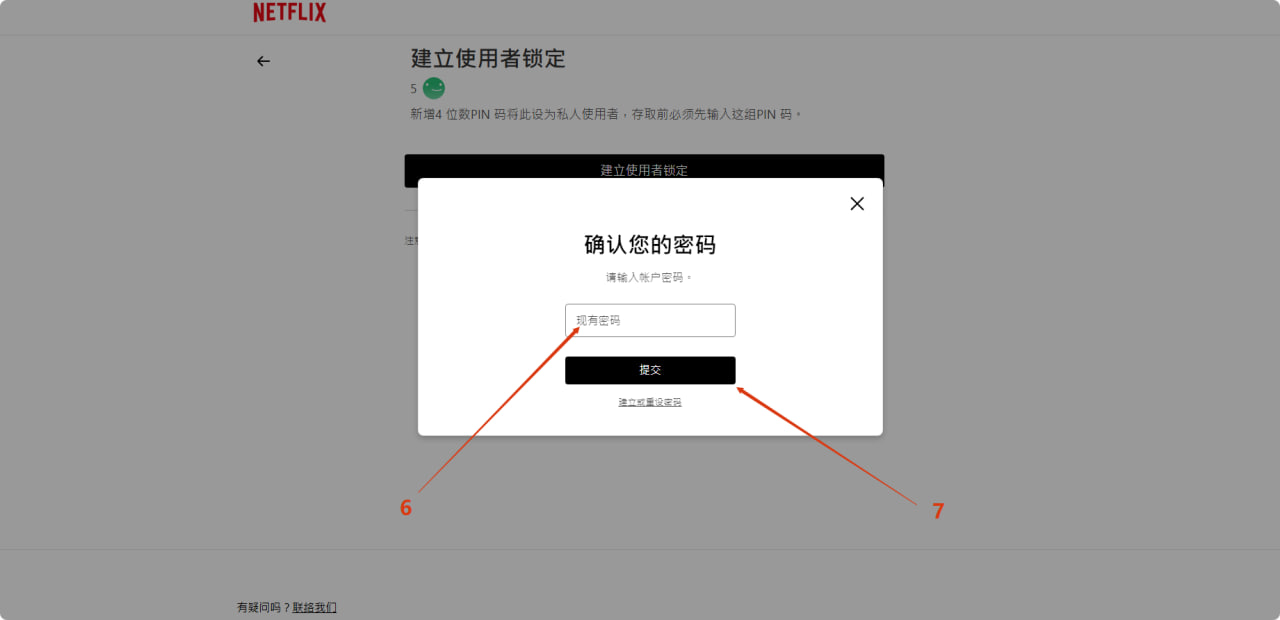Close the 确认您的密码 dialog
The width and height of the screenshot is (1280, 620).
click(857, 203)
